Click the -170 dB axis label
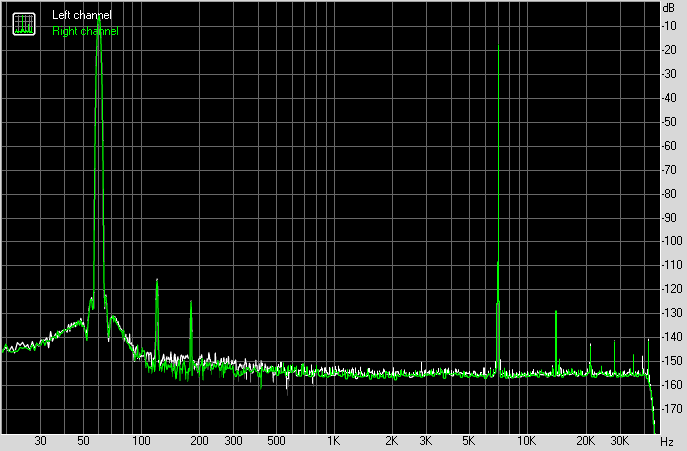This screenshot has width=687, height=451. 672,408
